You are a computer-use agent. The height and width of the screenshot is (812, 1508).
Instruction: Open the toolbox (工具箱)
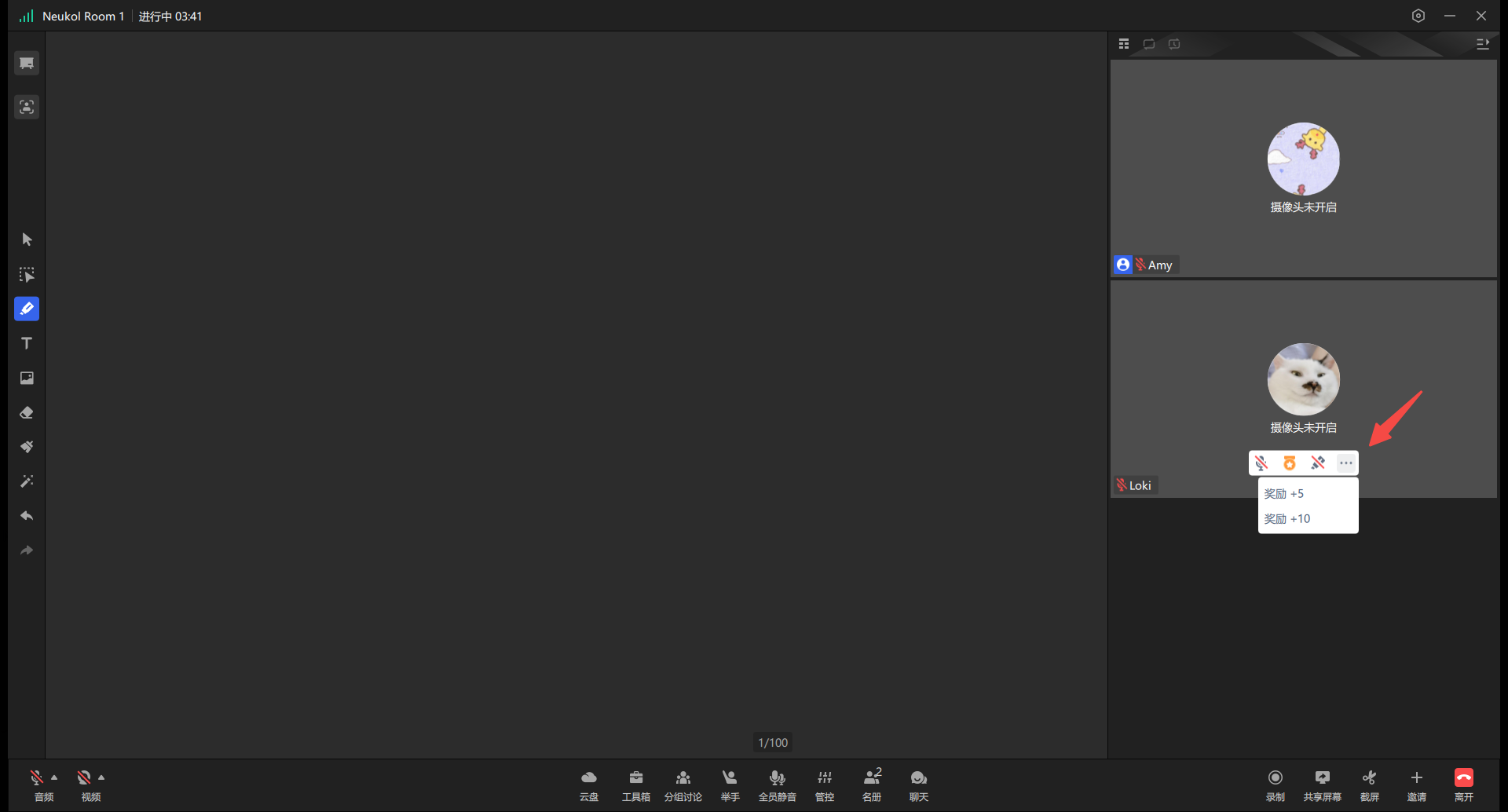click(636, 785)
